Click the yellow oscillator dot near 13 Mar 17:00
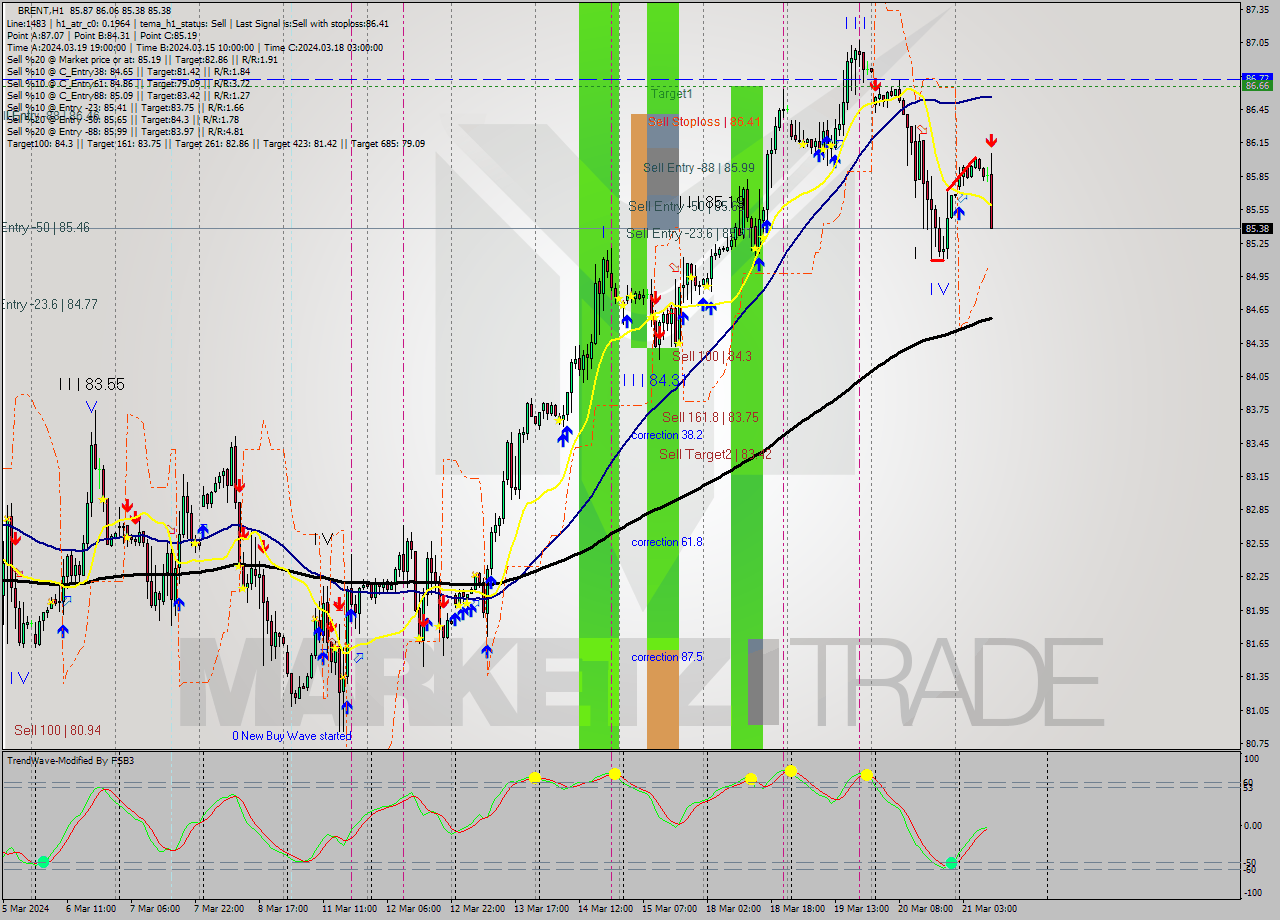Viewport: 1280px width, 920px height. pos(535,777)
